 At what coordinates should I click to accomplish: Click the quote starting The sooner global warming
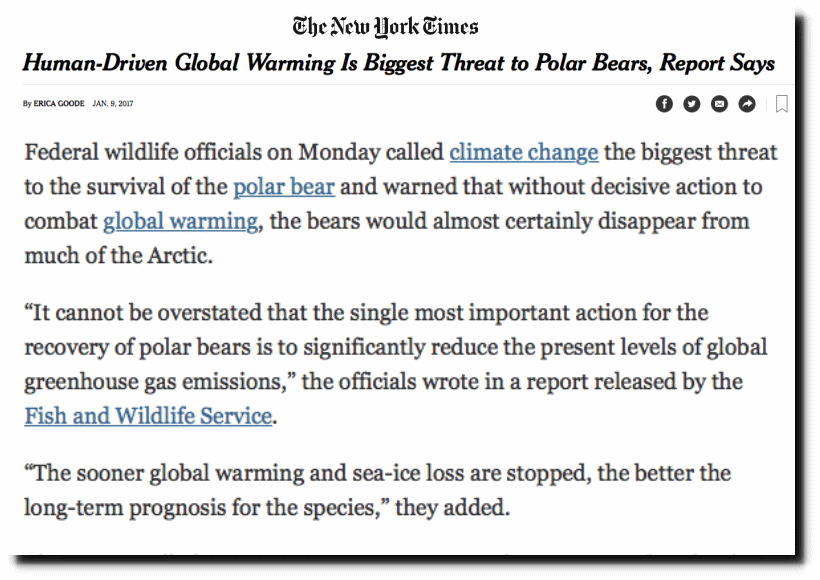[x=378, y=490]
